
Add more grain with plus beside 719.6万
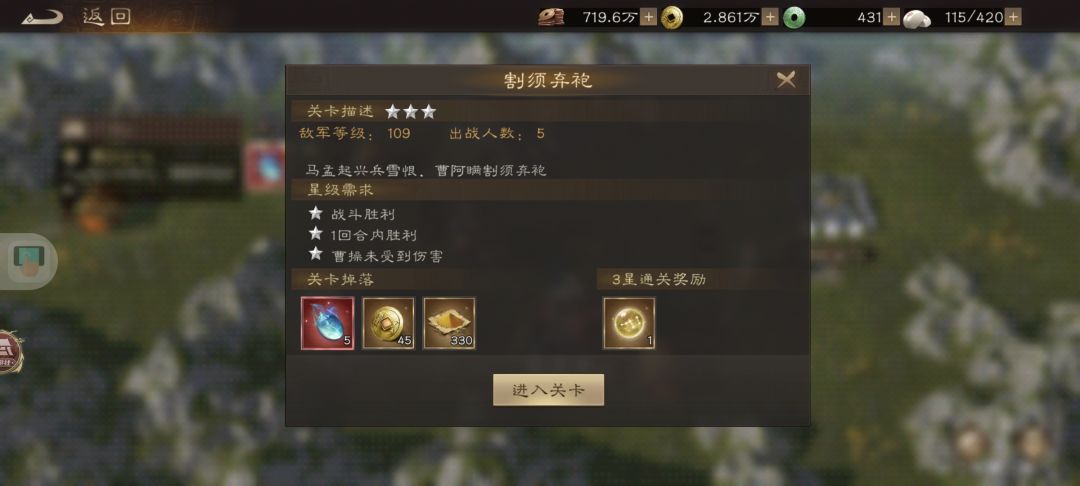(x=648, y=17)
